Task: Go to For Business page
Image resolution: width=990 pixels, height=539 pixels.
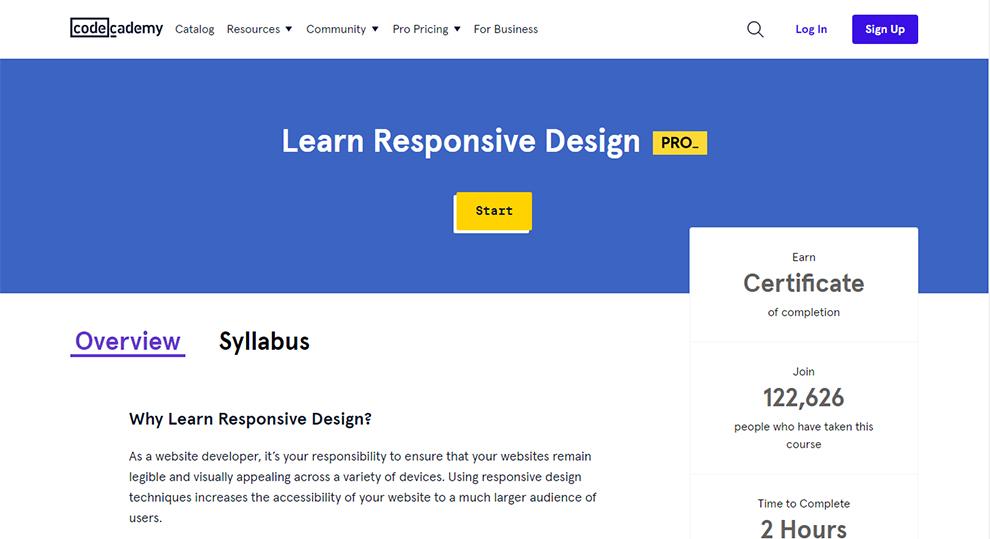Action: click(506, 29)
